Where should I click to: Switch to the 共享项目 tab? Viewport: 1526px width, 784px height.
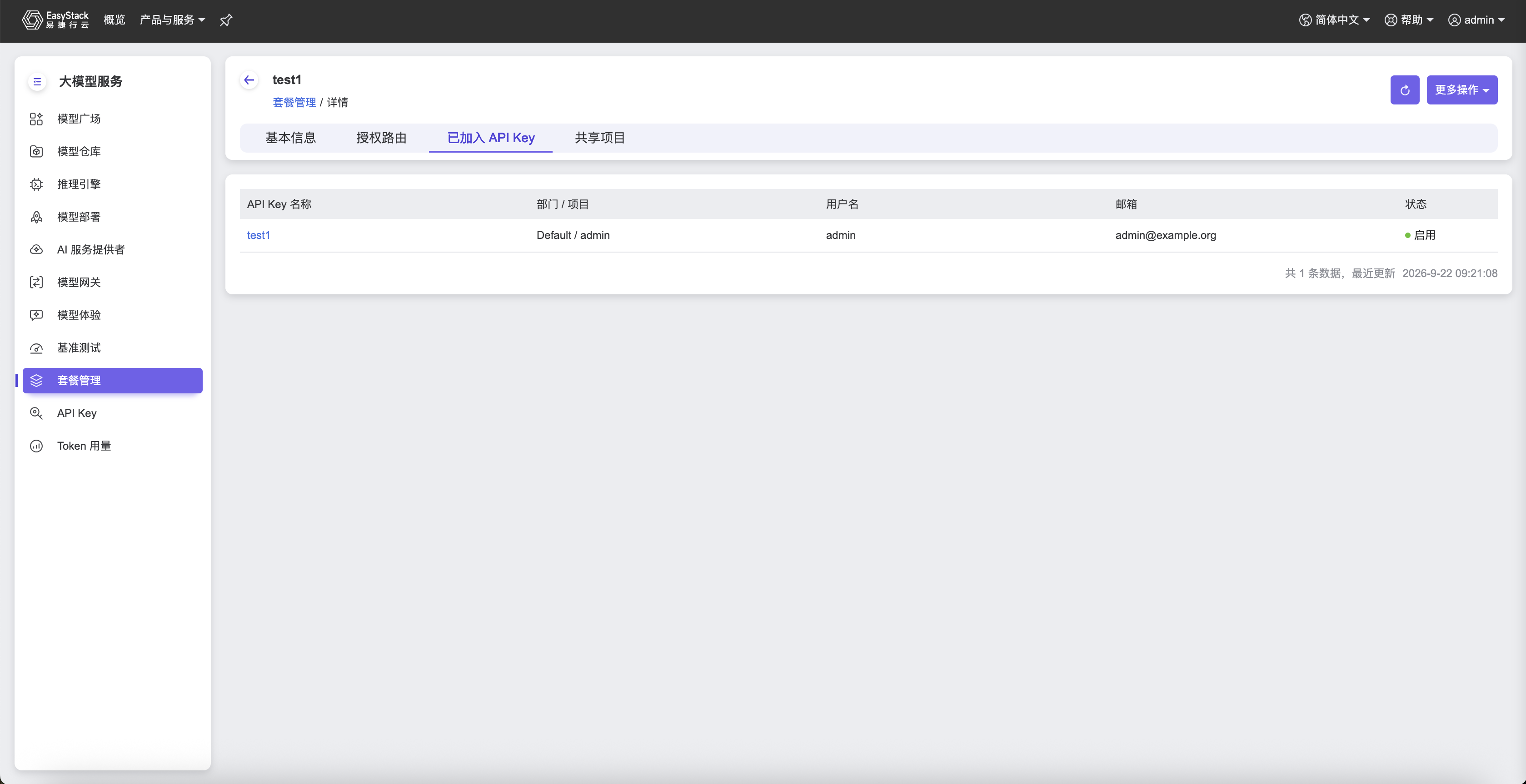(599, 138)
